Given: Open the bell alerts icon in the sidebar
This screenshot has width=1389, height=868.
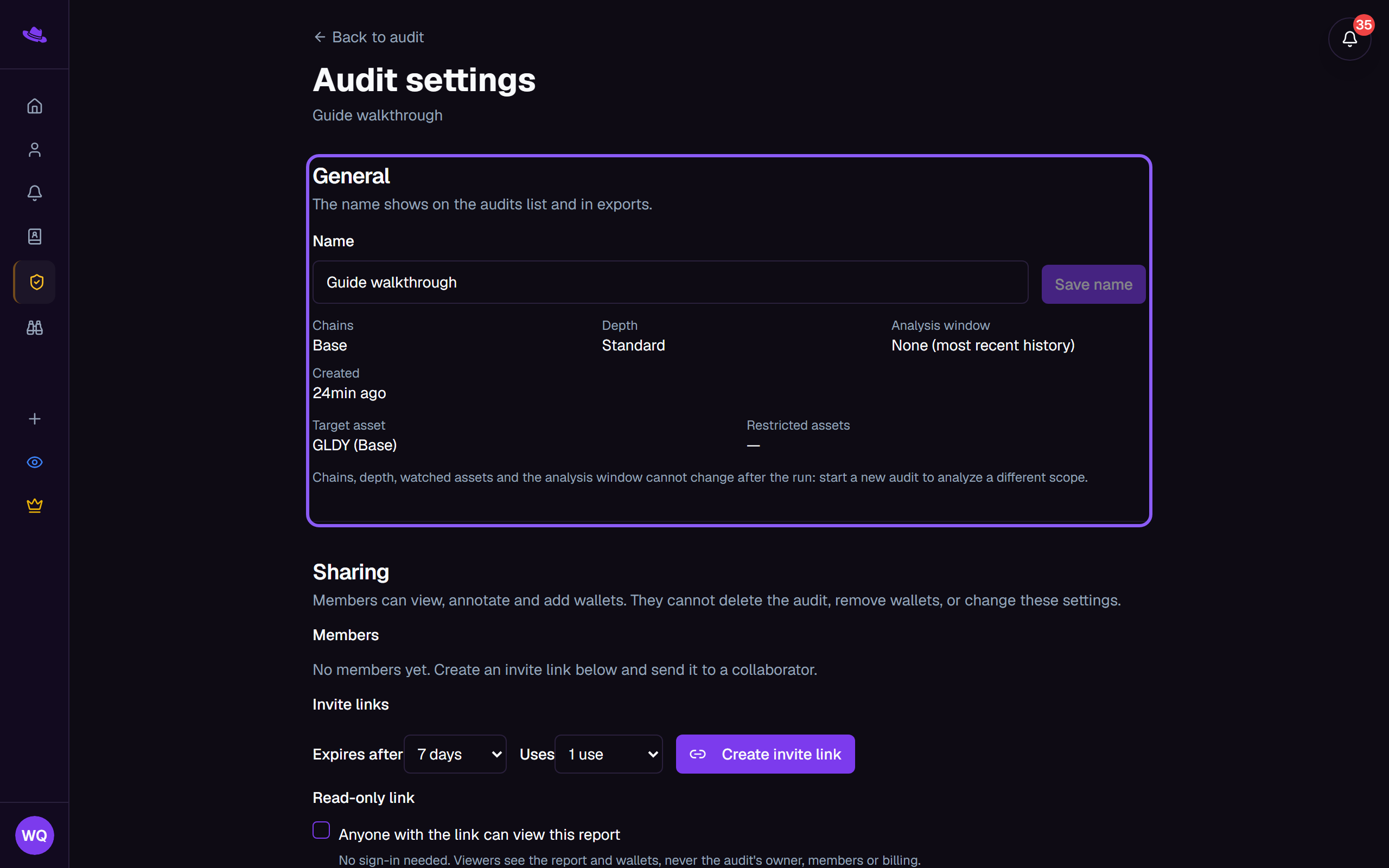Looking at the screenshot, I should [34, 193].
